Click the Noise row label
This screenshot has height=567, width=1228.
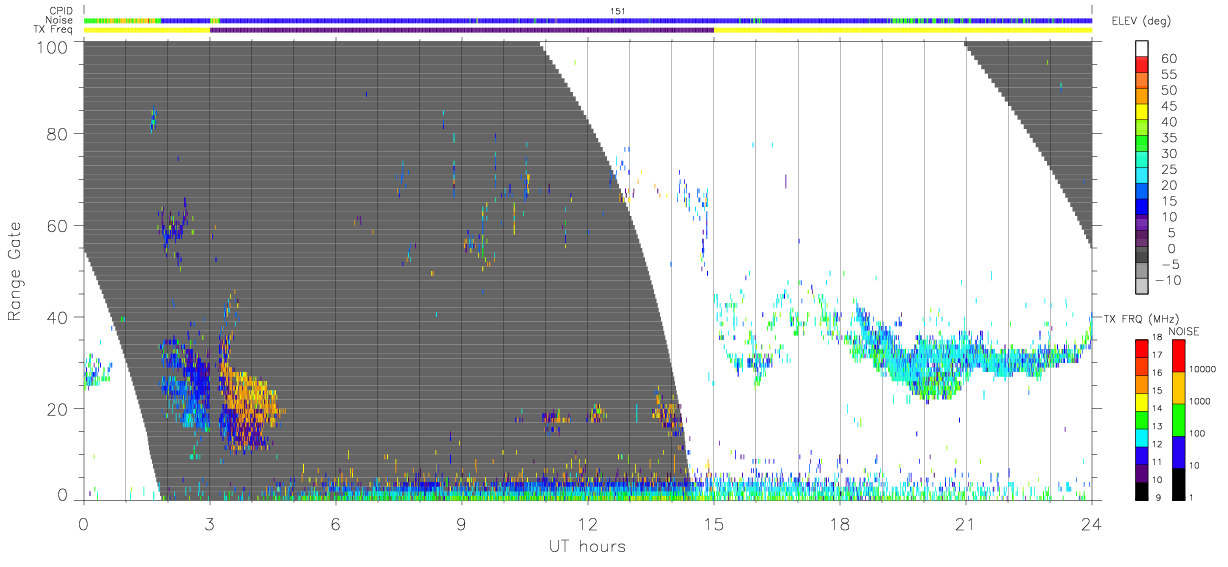[x=60, y=20]
